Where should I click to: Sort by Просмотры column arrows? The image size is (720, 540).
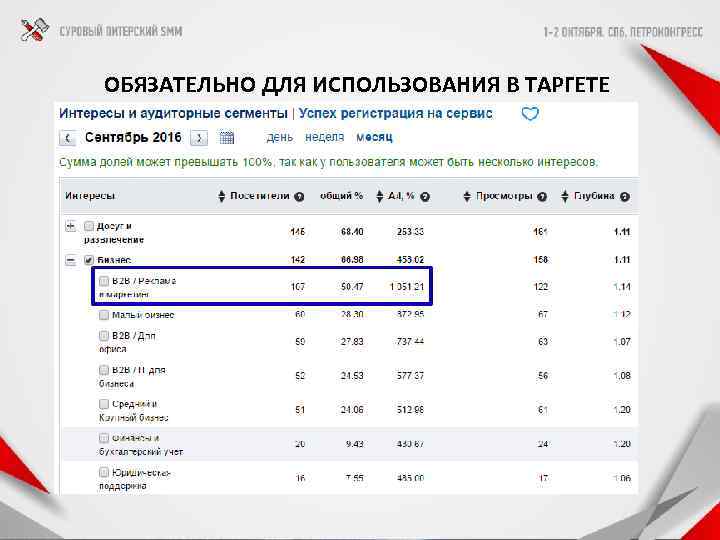[467, 197]
